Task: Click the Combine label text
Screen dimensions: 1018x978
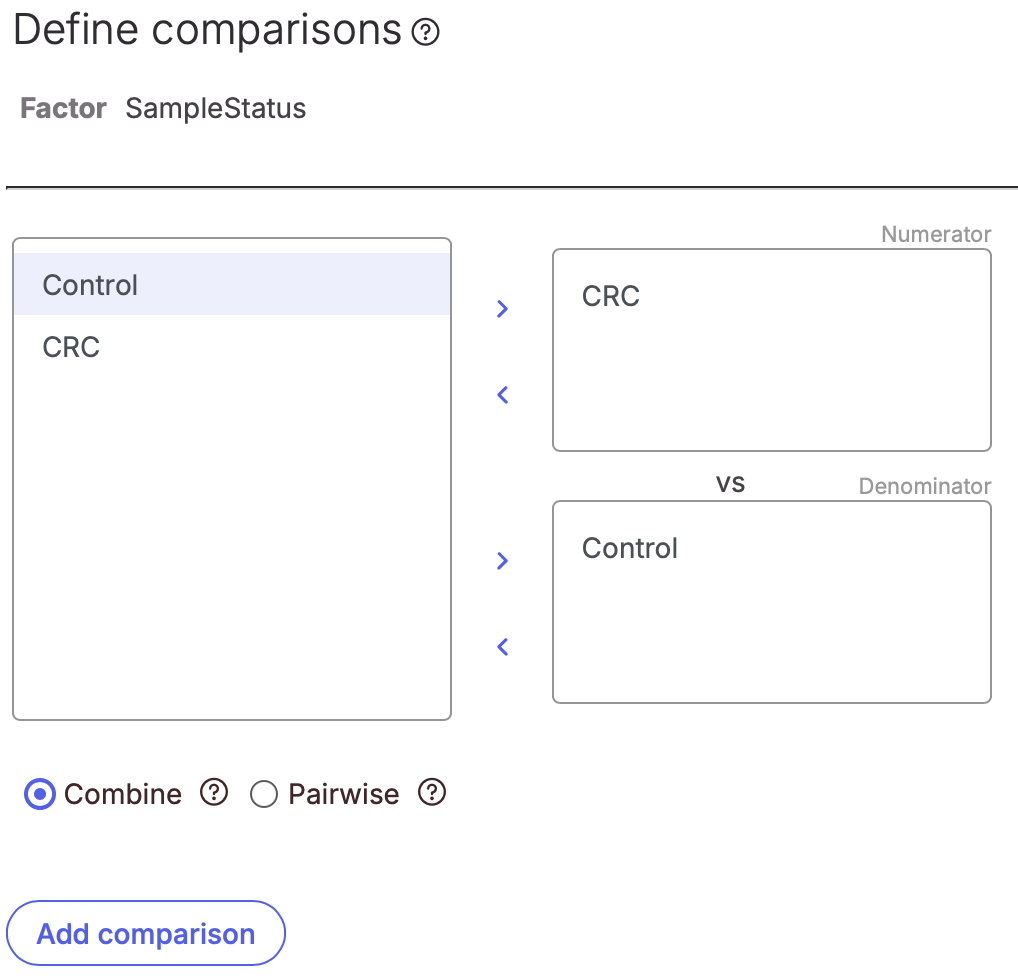Action: pyautogui.click(x=123, y=794)
